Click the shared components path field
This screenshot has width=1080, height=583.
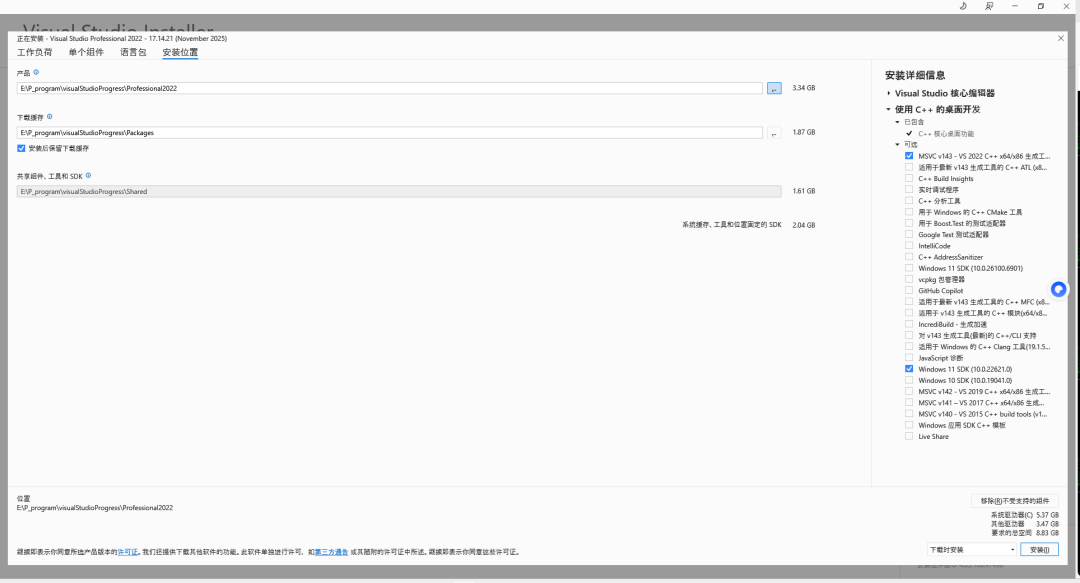[399, 192]
